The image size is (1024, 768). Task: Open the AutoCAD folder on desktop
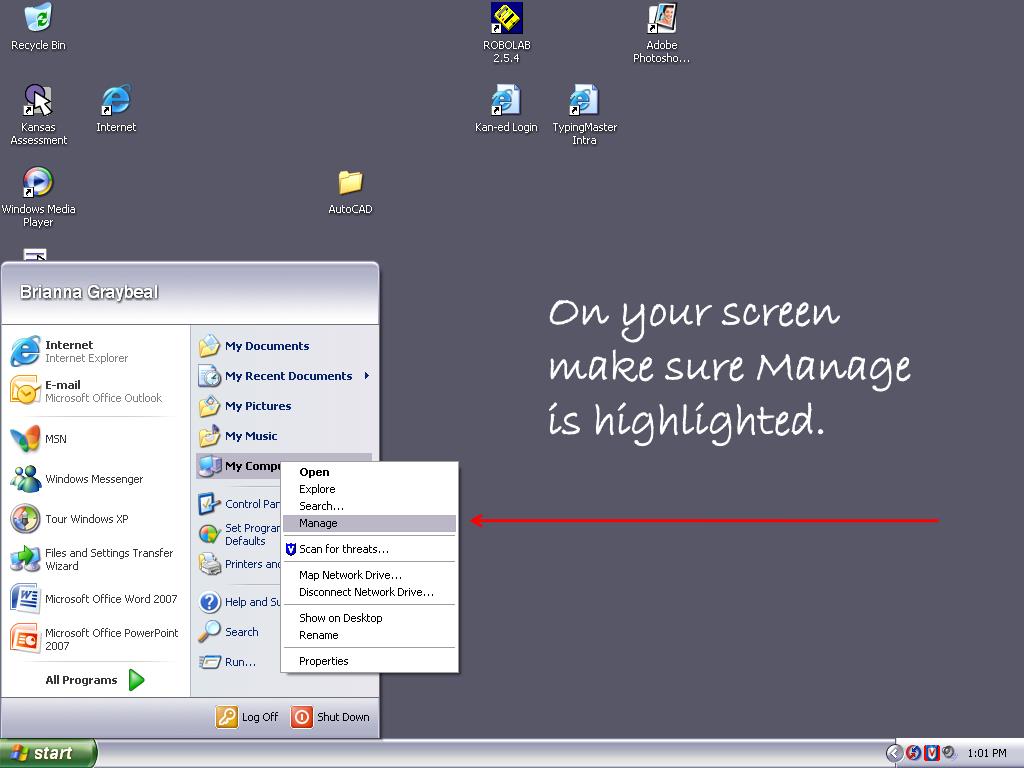(x=350, y=193)
